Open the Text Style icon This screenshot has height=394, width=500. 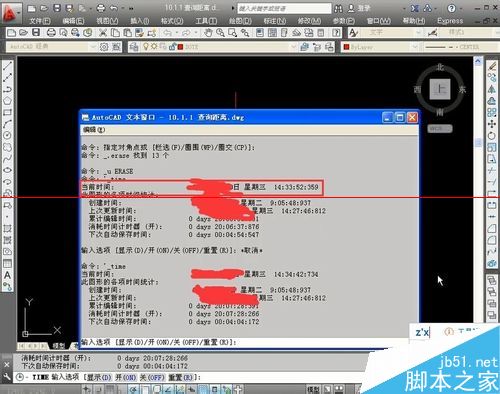(353, 33)
